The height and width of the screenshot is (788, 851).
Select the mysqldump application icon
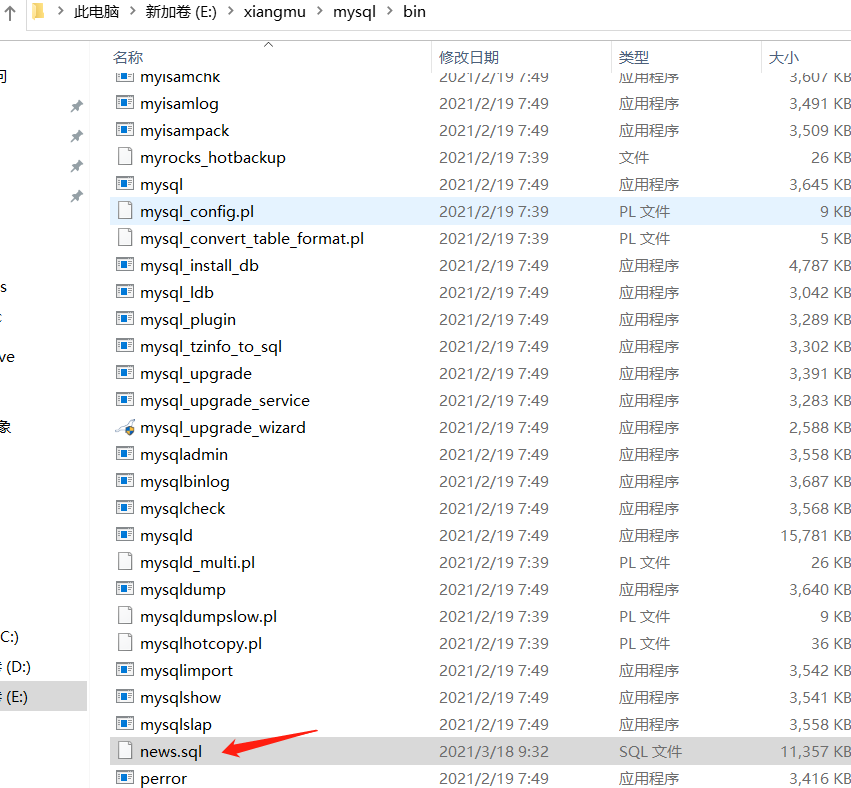123,589
